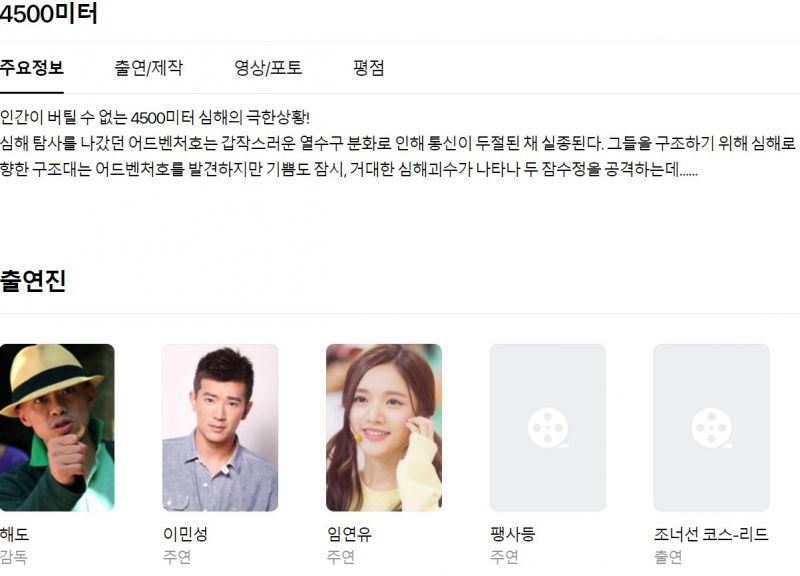
Task: Click film reel placeholder for 조너선 코스-리드
Action: (711, 428)
